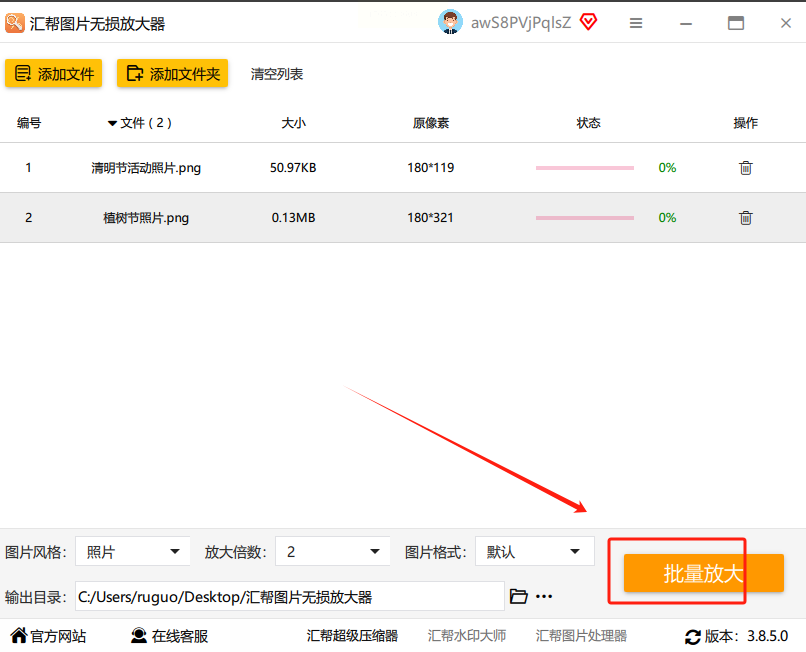The image size is (806, 652).
Task: Click the app logo in title bar
Action: [x=14, y=23]
